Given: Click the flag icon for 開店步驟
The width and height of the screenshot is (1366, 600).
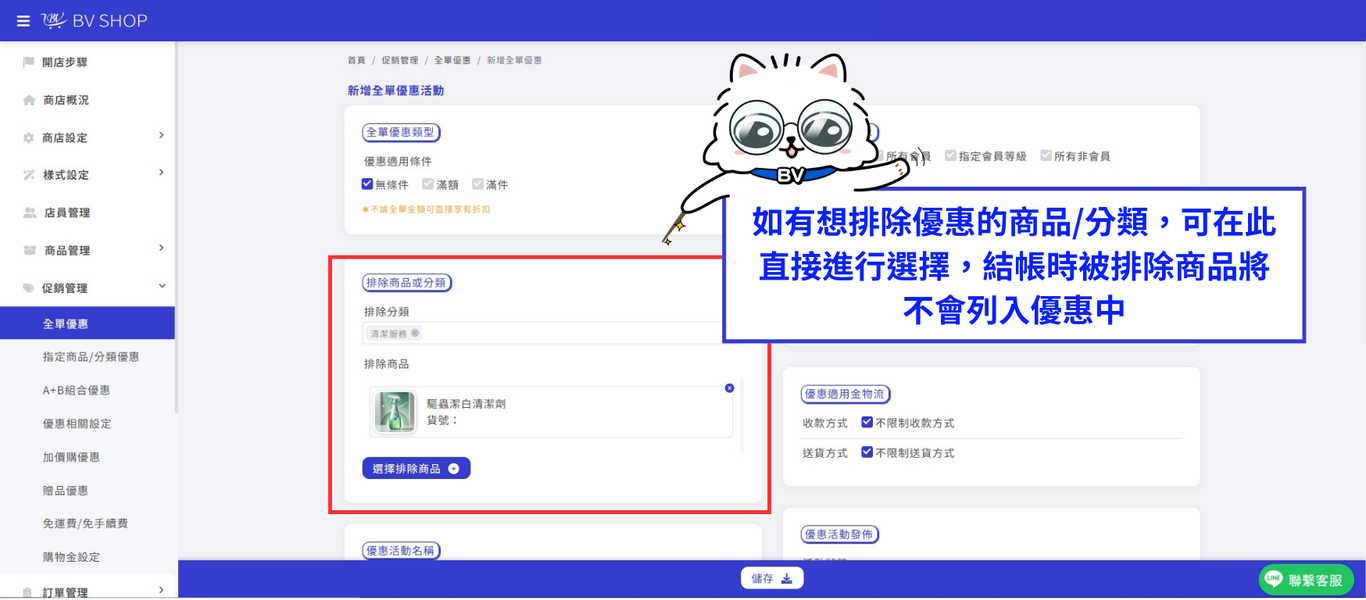Looking at the screenshot, I should 28,62.
